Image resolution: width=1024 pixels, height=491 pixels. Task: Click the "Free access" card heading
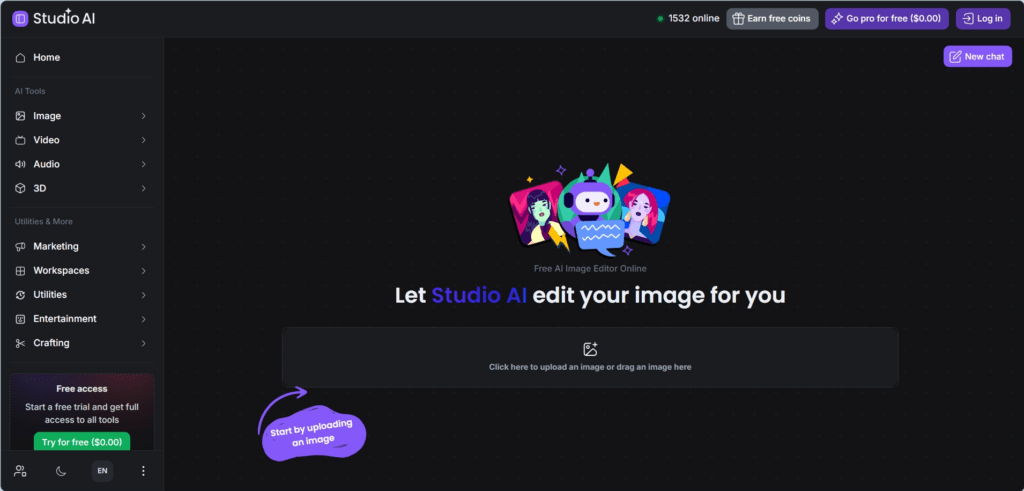pyautogui.click(x=82, y=388)
